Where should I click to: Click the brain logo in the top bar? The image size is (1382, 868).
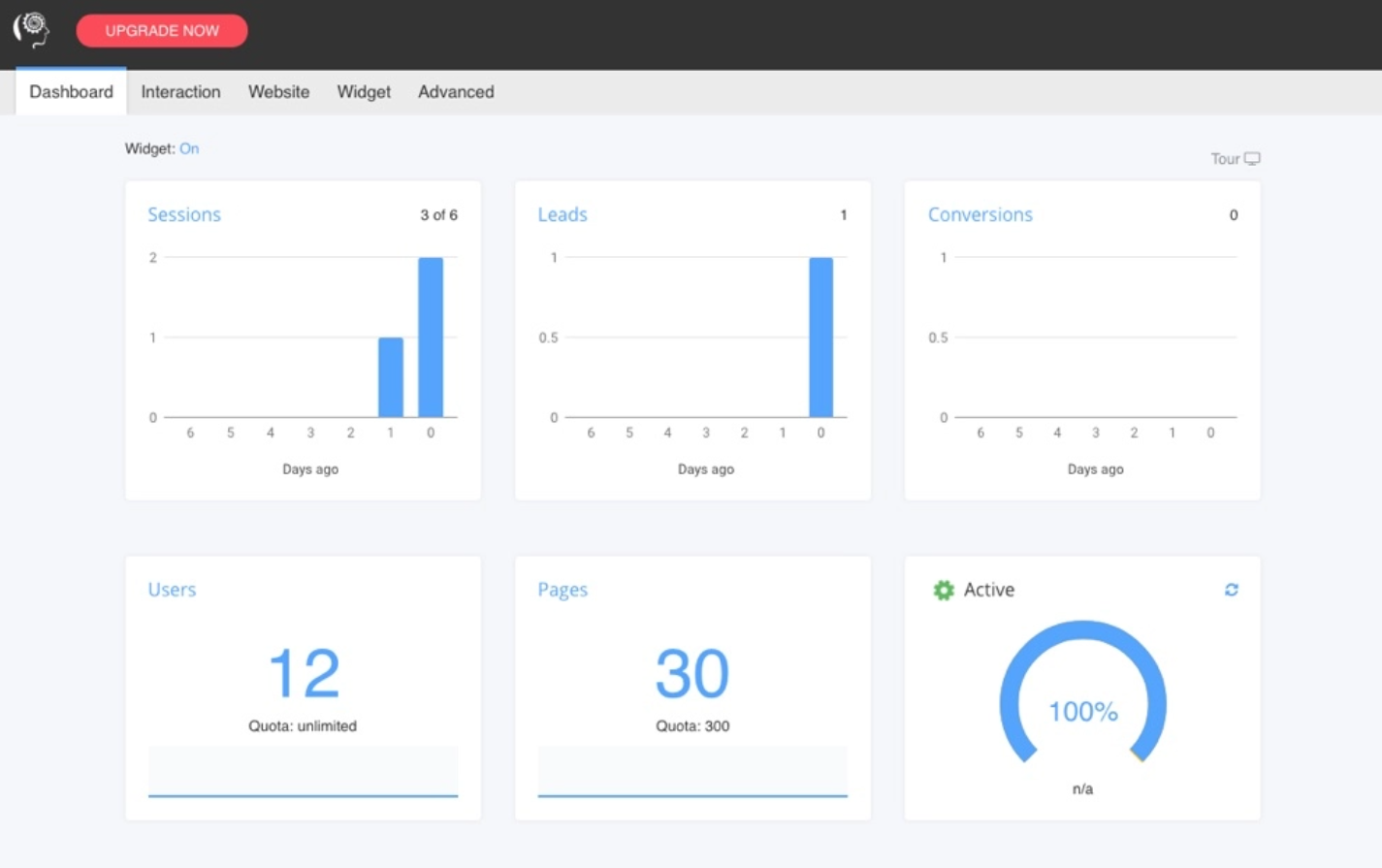pos(32,29)
